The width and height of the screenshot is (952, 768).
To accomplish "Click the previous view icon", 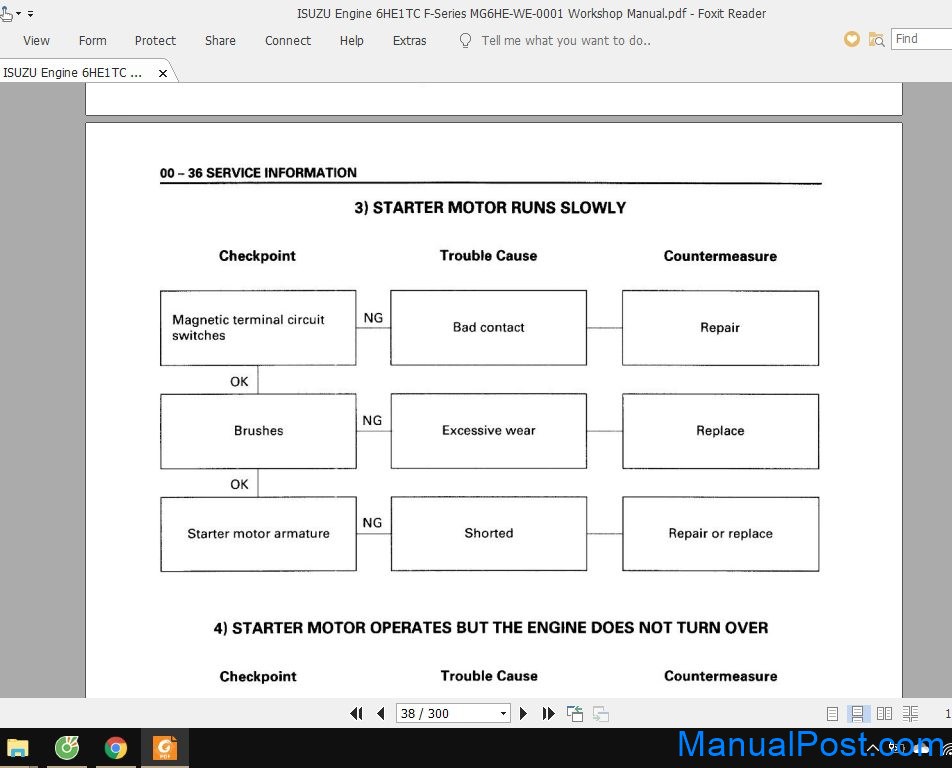I will (x=574, y=713).
